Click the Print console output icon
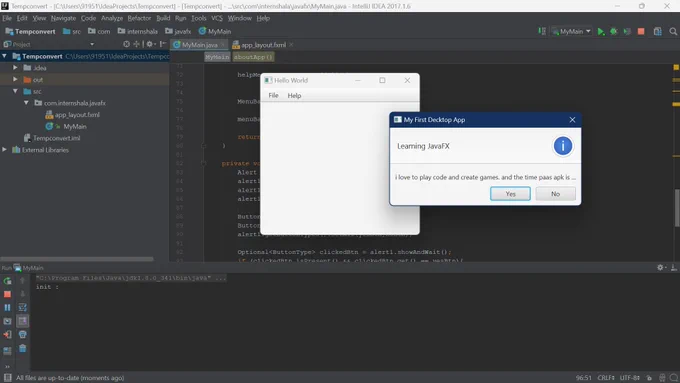The width and height of the screenshot is (680, 383). click(x=23, y=335)
